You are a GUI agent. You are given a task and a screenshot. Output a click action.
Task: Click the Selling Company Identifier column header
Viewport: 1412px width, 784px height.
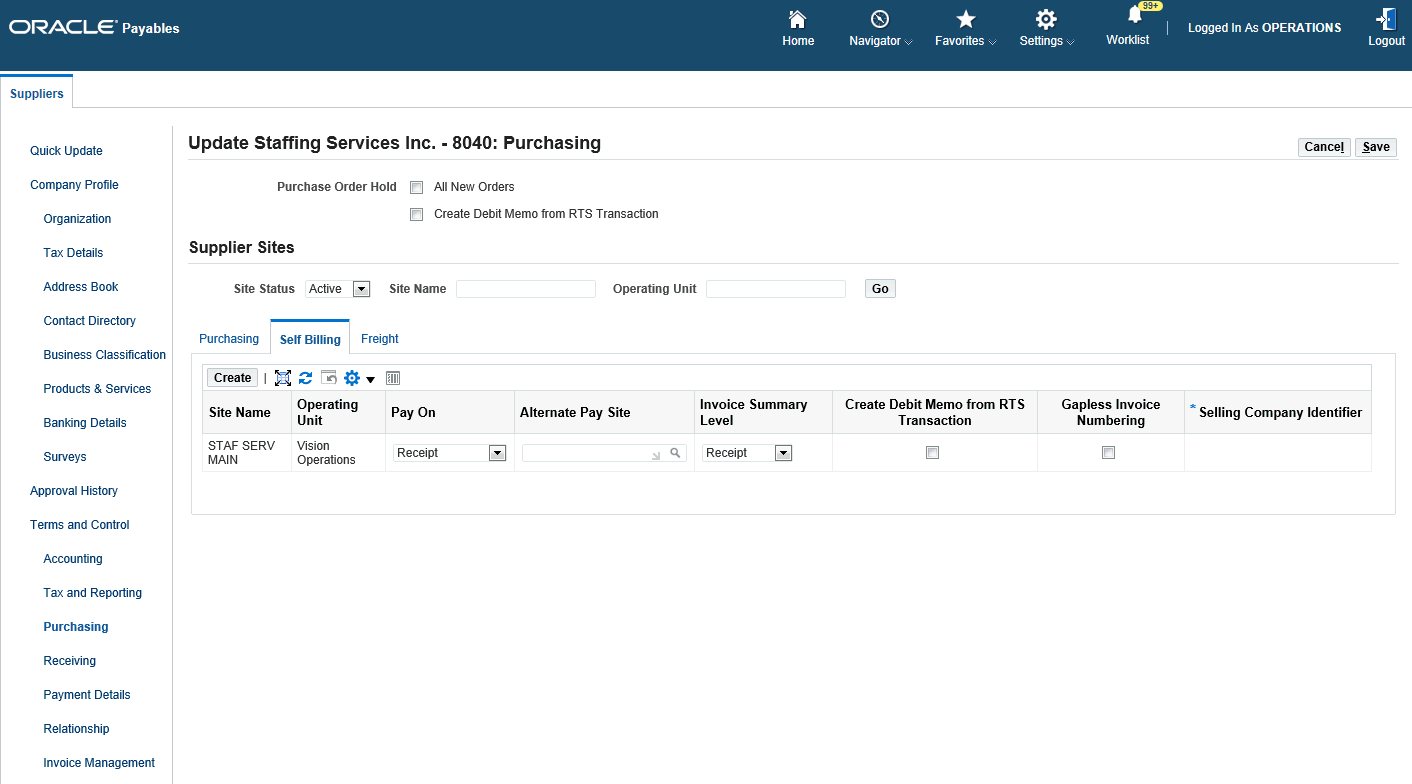click(x=1279, y=412)
